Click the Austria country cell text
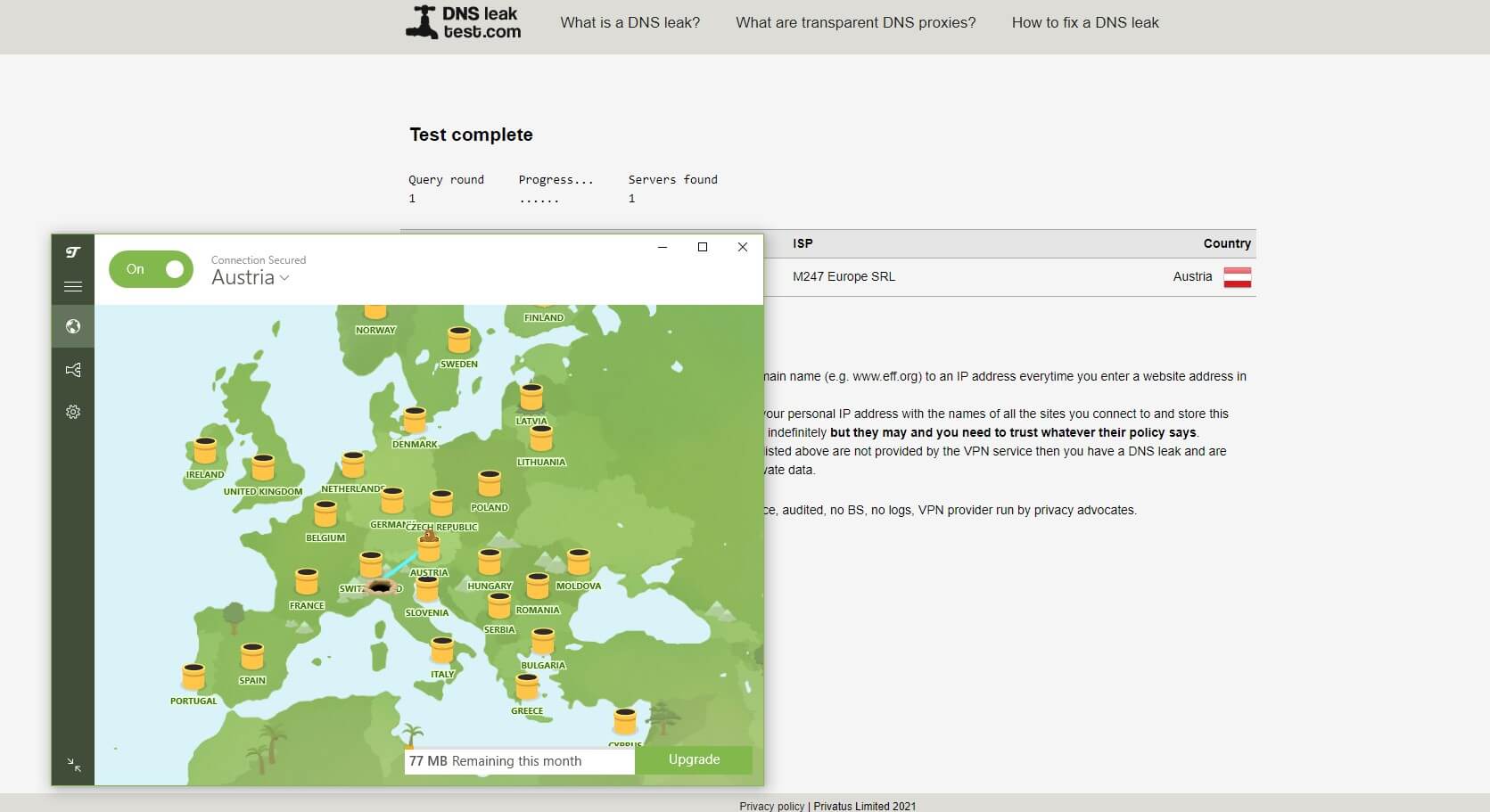1490x812 pixels. 1192,276
